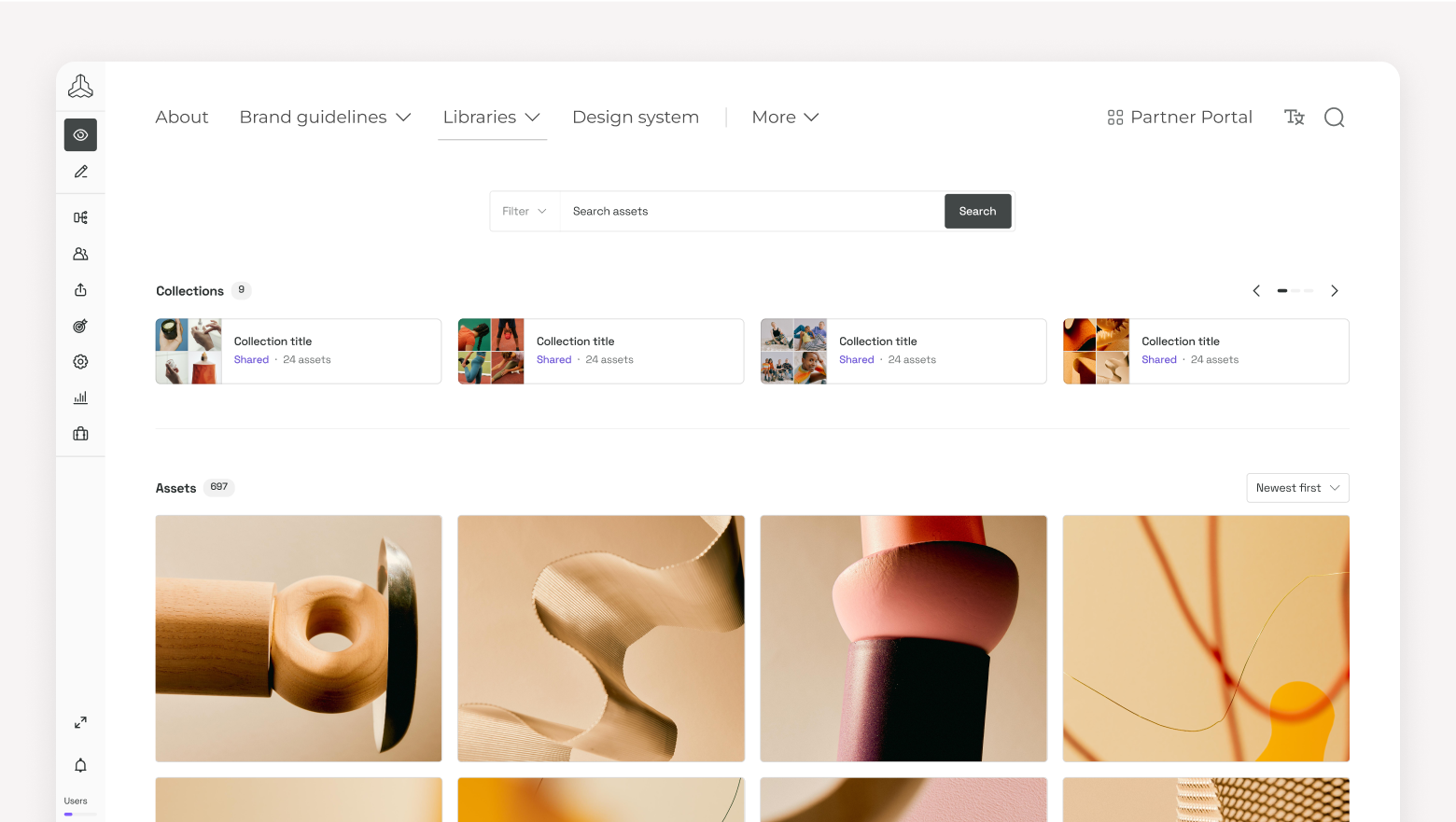Open the About page
The image size is (1456, 822).
click(182, 117)
